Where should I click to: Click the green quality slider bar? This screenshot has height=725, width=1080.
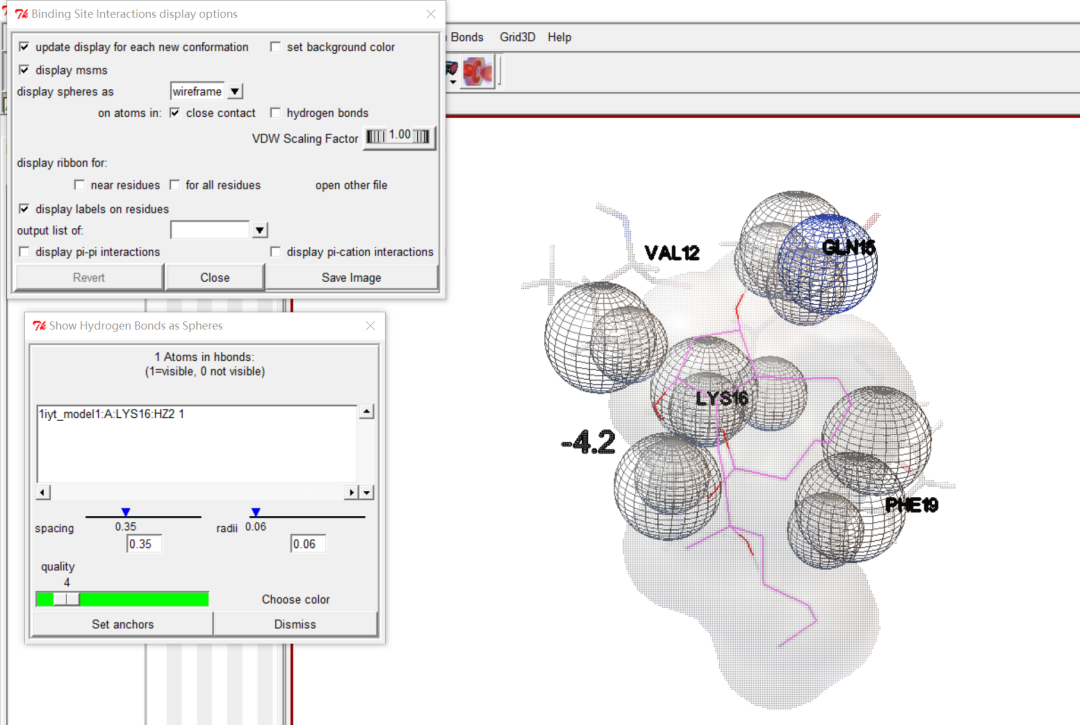point(123,599)
